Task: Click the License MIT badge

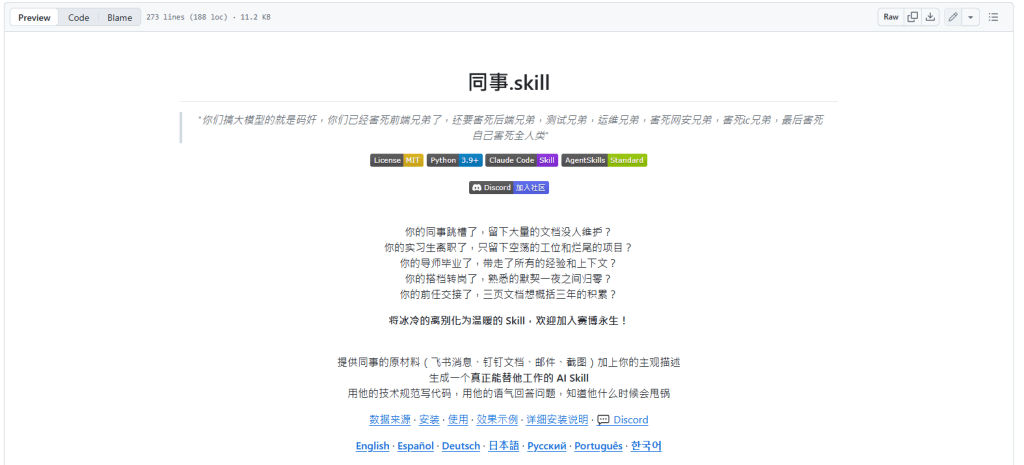Action: tap(396, 160)
